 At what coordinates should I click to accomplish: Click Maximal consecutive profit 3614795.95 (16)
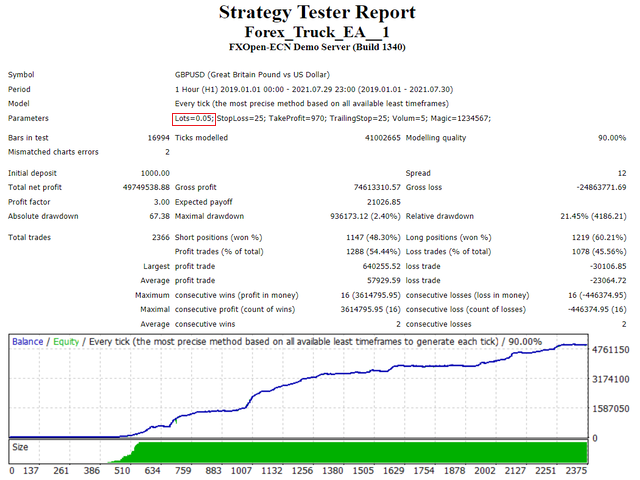pos(371,310)
